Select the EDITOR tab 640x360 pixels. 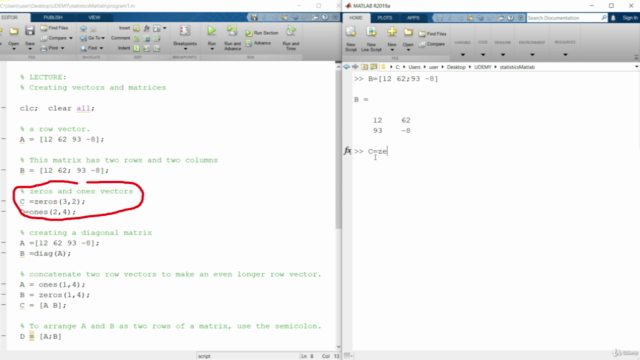(x=9, y=18)
